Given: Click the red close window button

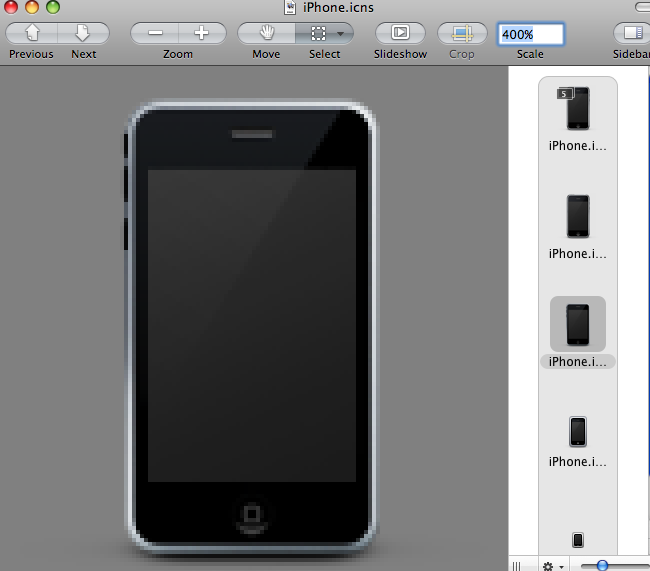Looking at the screenshot, I should (11, 7).
